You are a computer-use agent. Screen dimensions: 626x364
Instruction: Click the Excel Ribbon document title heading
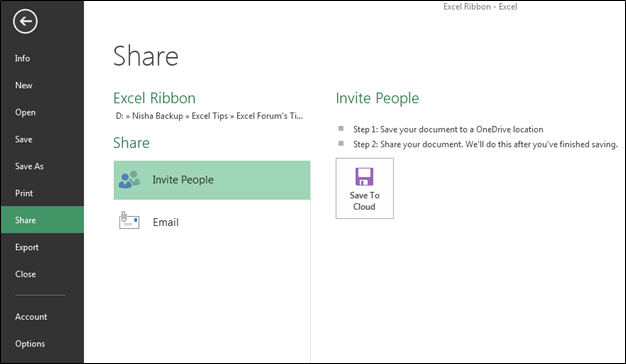155,98
